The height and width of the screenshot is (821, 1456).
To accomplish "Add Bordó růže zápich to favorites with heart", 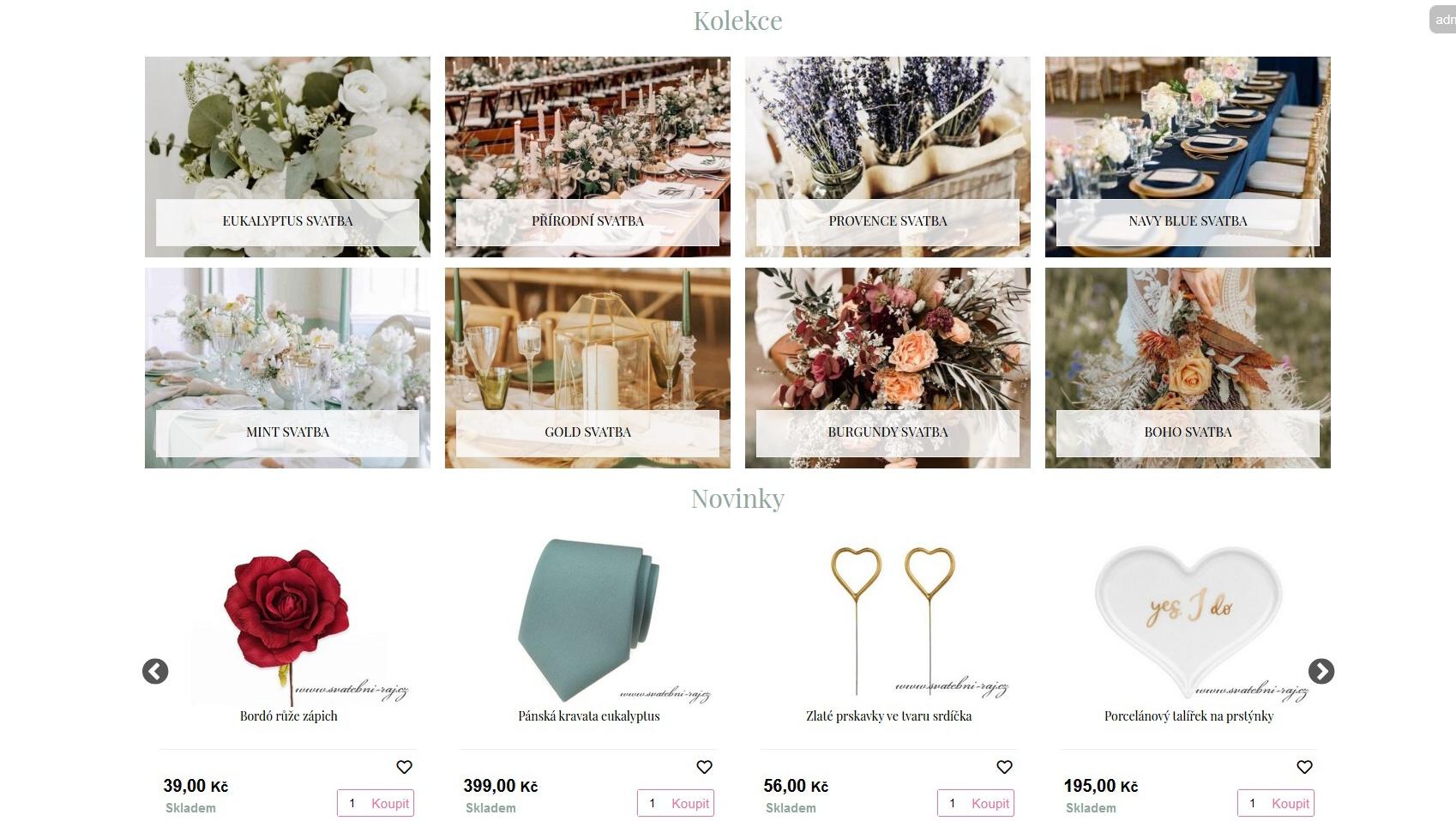I will [x=404, y=767].
